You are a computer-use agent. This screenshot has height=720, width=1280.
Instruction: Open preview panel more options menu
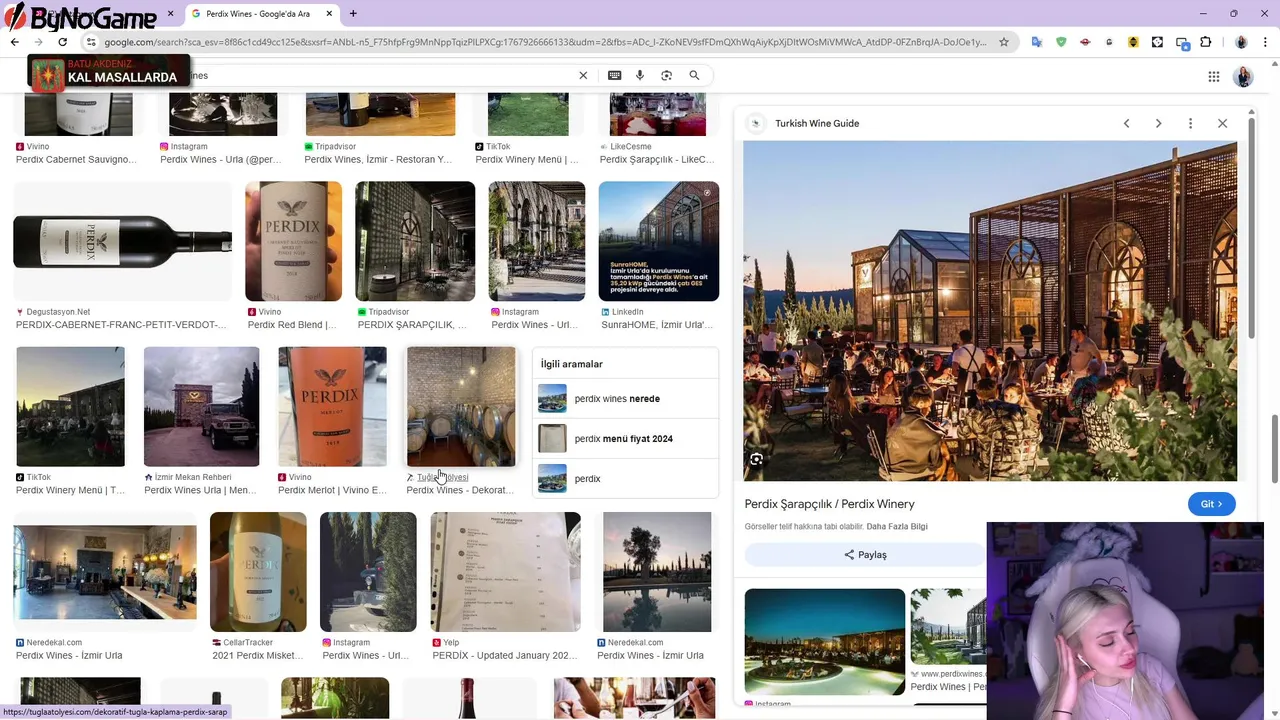click(x=1190, y=123)
